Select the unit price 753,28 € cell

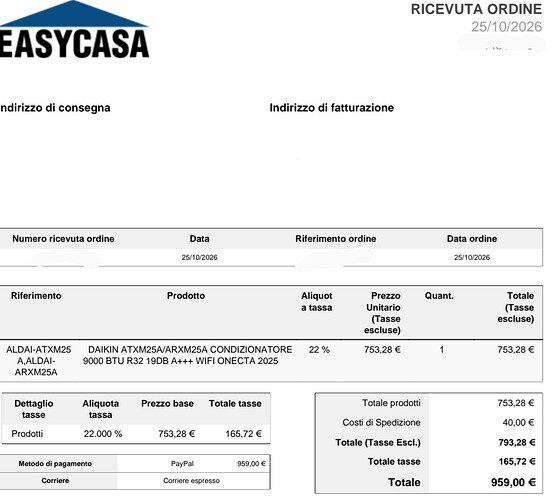(382, 350)
